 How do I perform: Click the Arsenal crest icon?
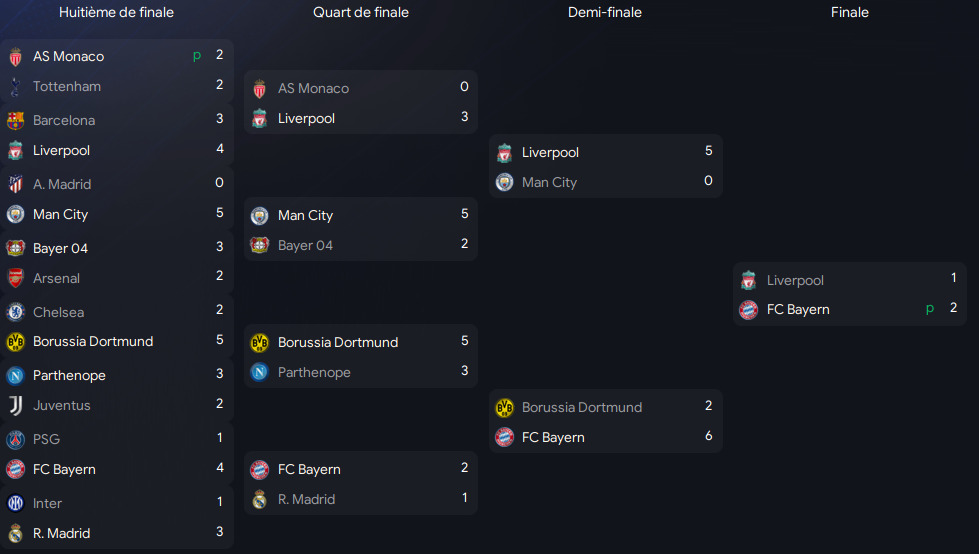(x=15, y=278)
